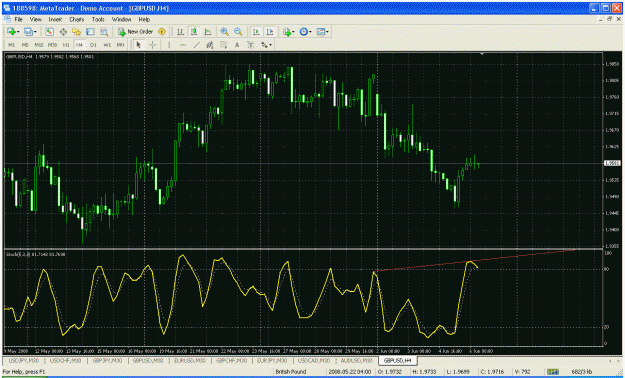Select the text 'A' tool
Viewport: 625px width, 378px height.
237,45
